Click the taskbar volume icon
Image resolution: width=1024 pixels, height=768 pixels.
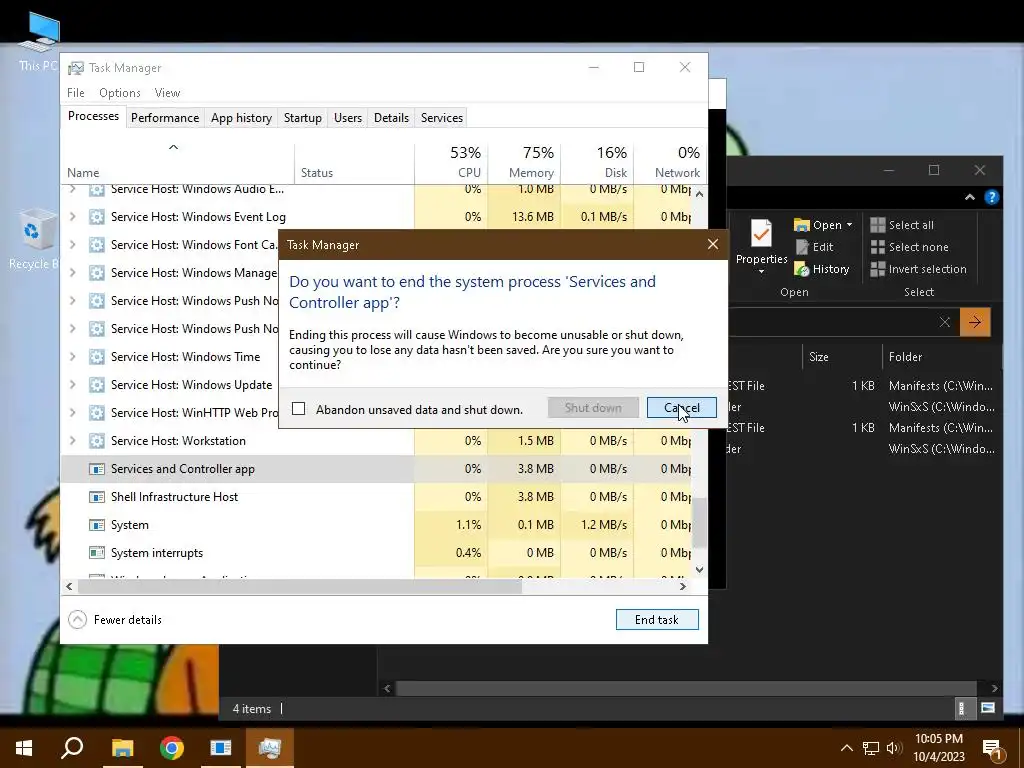pyautogui.click(x=894, y=748)
